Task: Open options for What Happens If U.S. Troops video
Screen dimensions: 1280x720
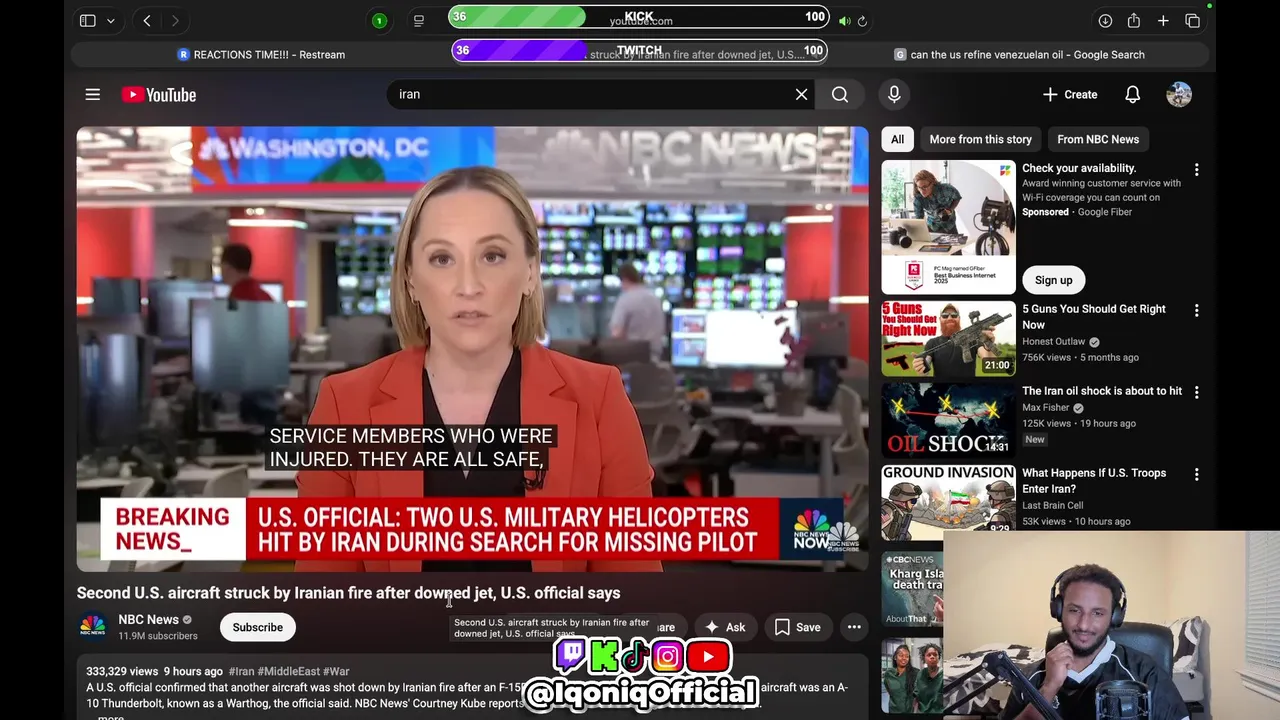Action: pyautogui.click(x=1196, y=475)
